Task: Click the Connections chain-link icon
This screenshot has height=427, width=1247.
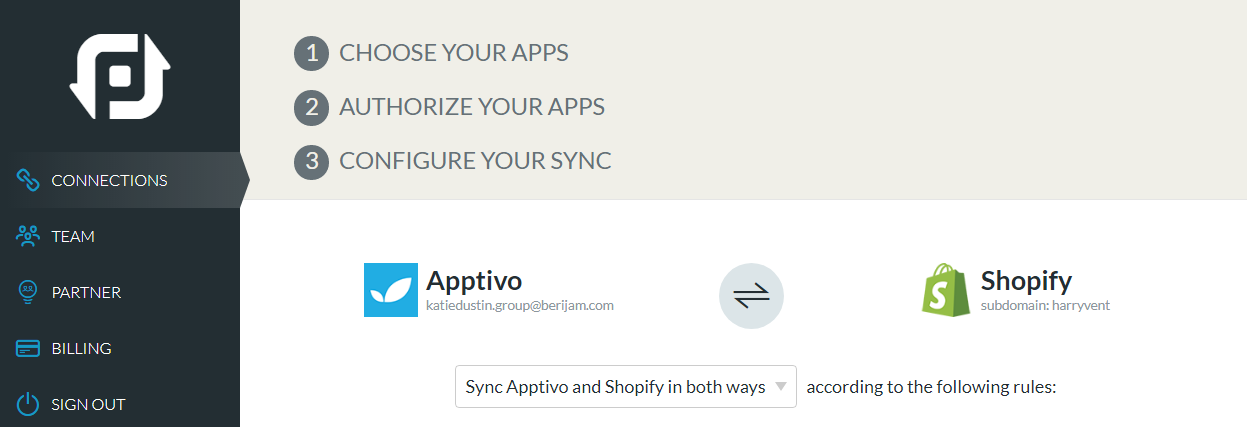Action: pos(28,180)
